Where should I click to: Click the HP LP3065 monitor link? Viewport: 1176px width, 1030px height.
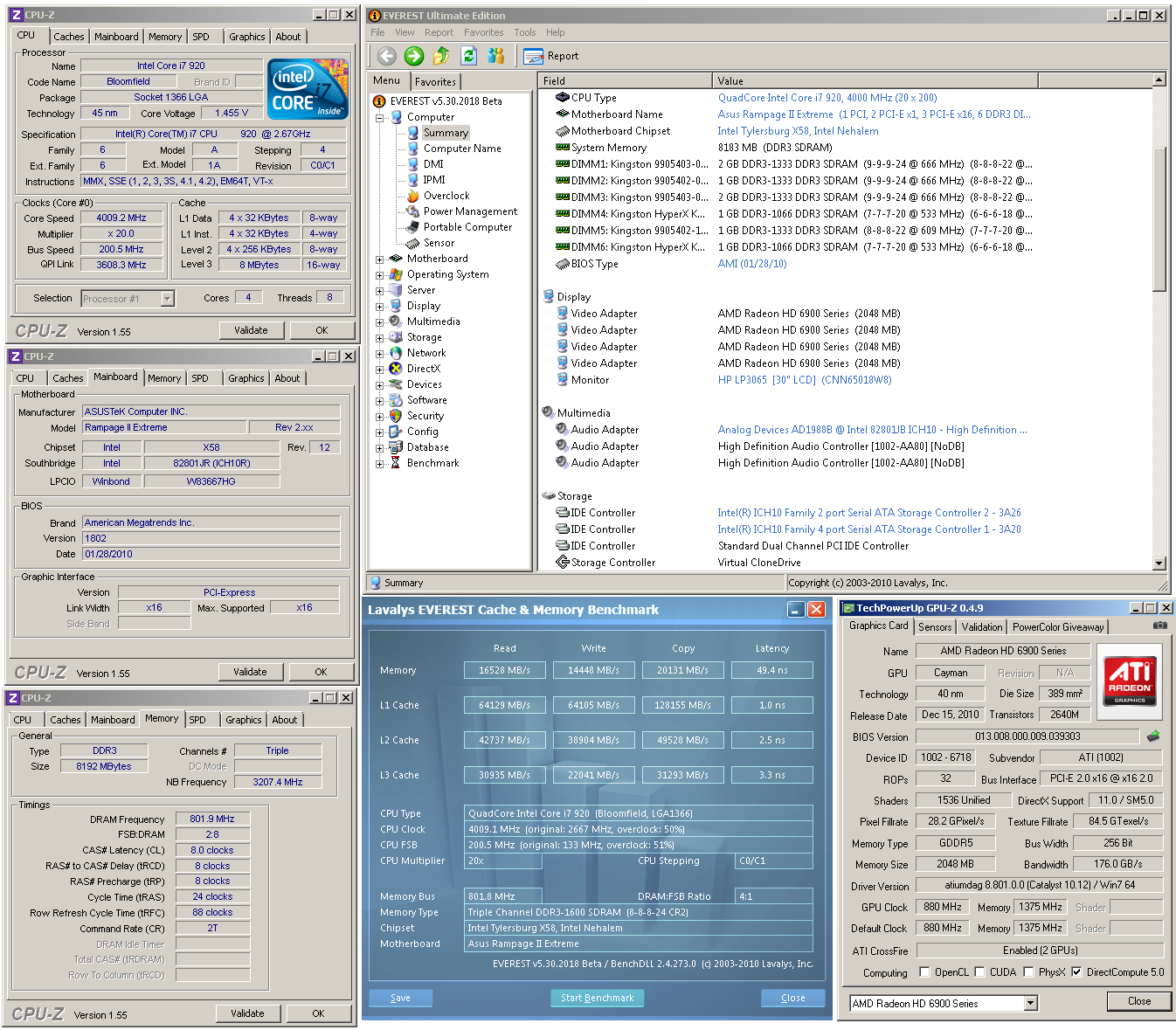[805, 380]
